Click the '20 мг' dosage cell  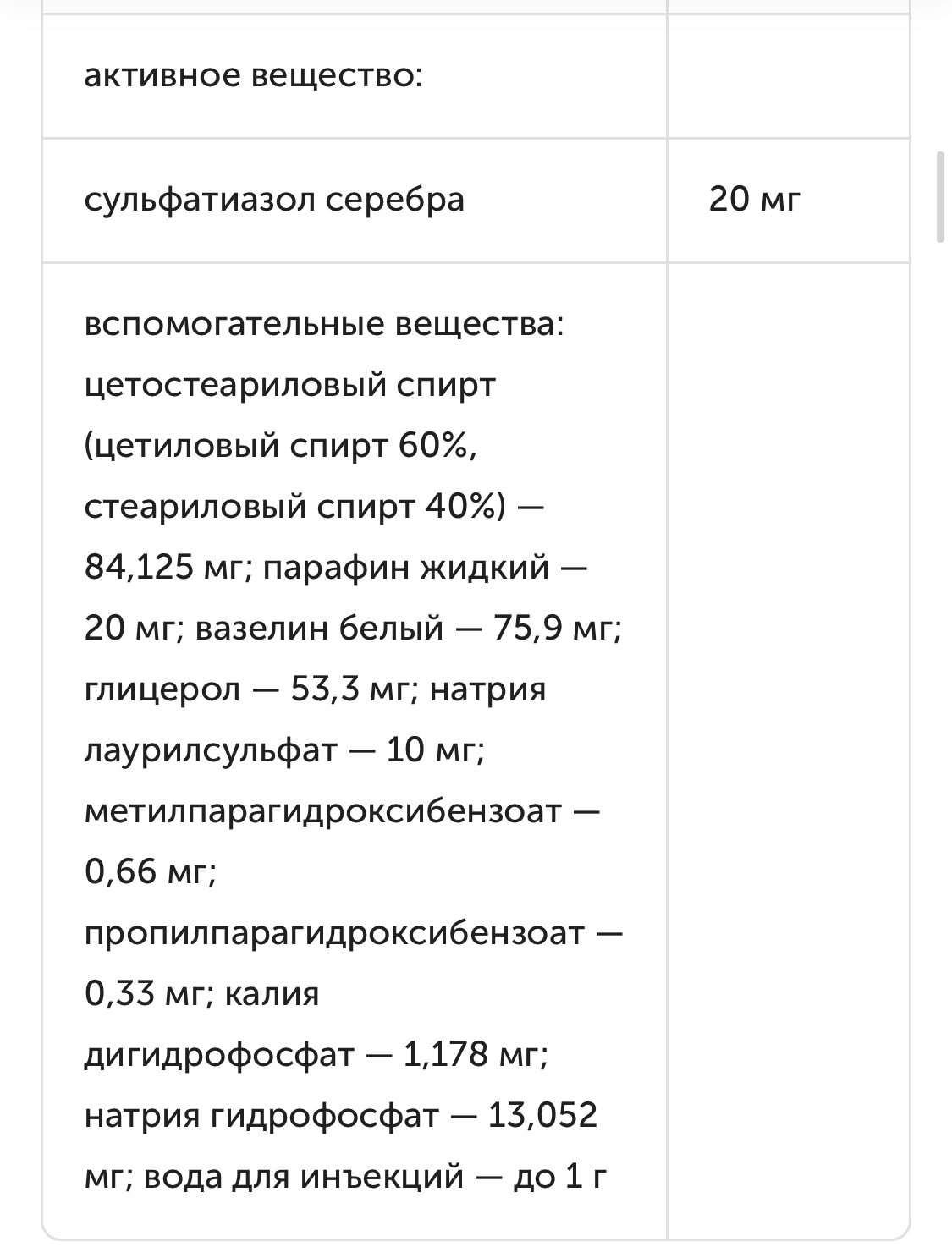pos(753,201)
